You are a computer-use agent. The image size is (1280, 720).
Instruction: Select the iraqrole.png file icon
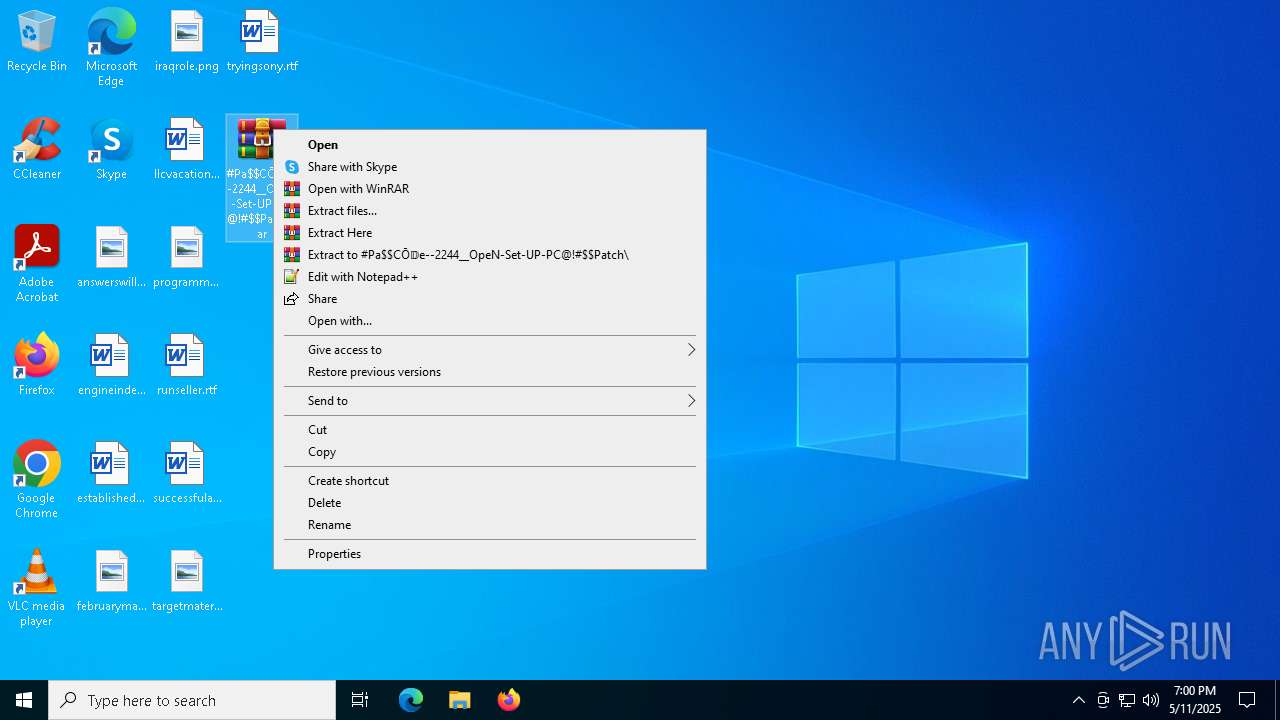(186, 42)
